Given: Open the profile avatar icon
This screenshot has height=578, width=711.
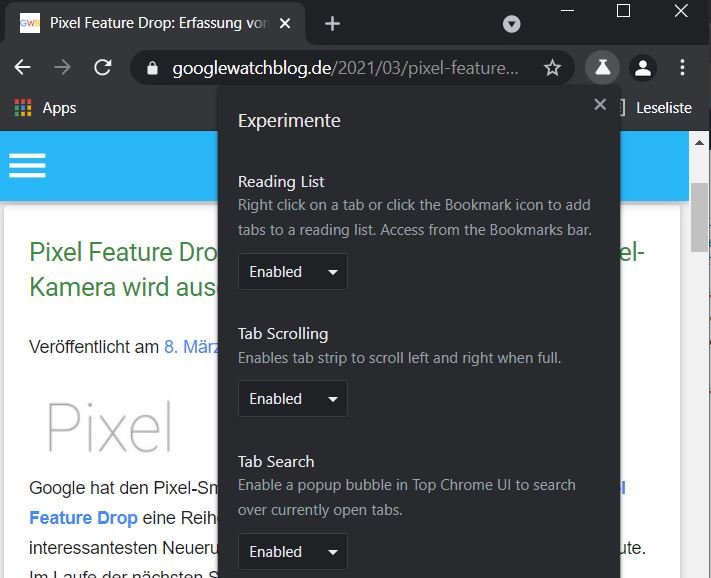Looking at the screenshot, I should [643, 68].
